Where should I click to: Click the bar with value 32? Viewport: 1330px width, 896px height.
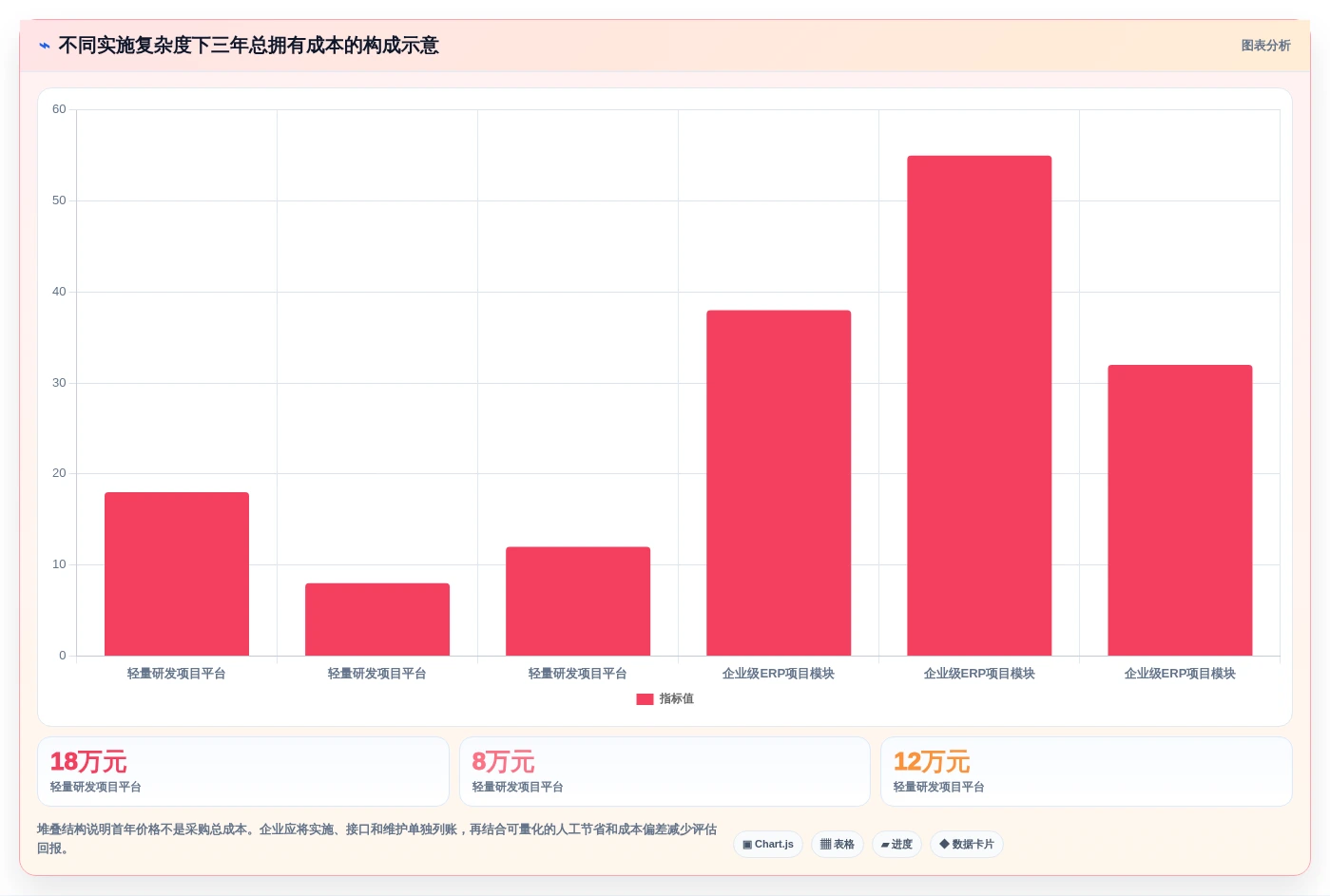click(x=1180, y=510)
